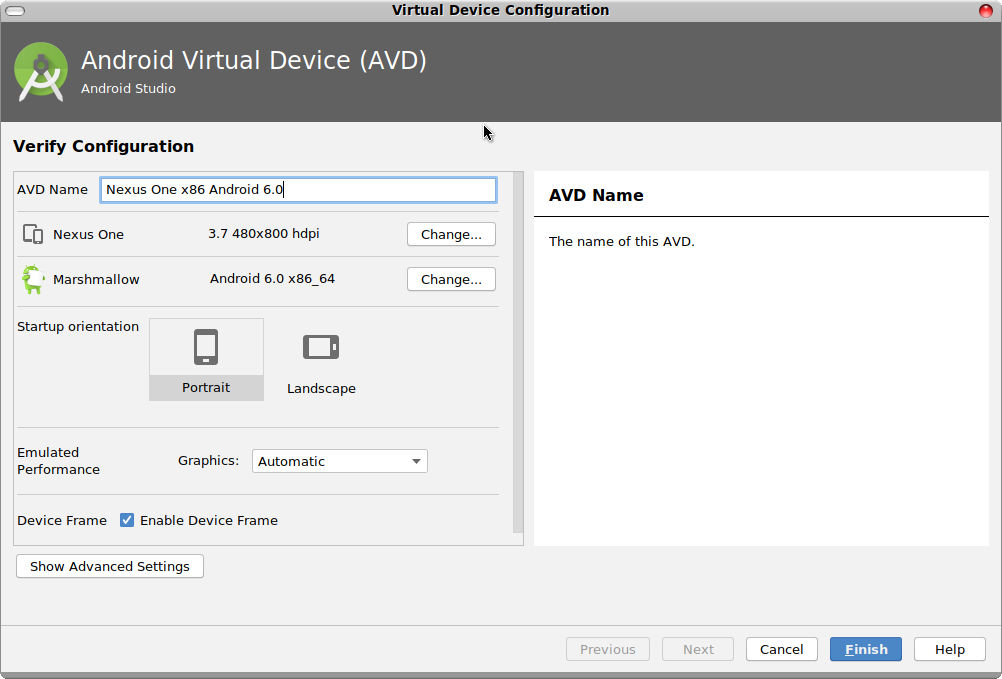Click the 'Emulated Performance' label
Viewport: 1002px width, 679px height.
click(59, 461)
